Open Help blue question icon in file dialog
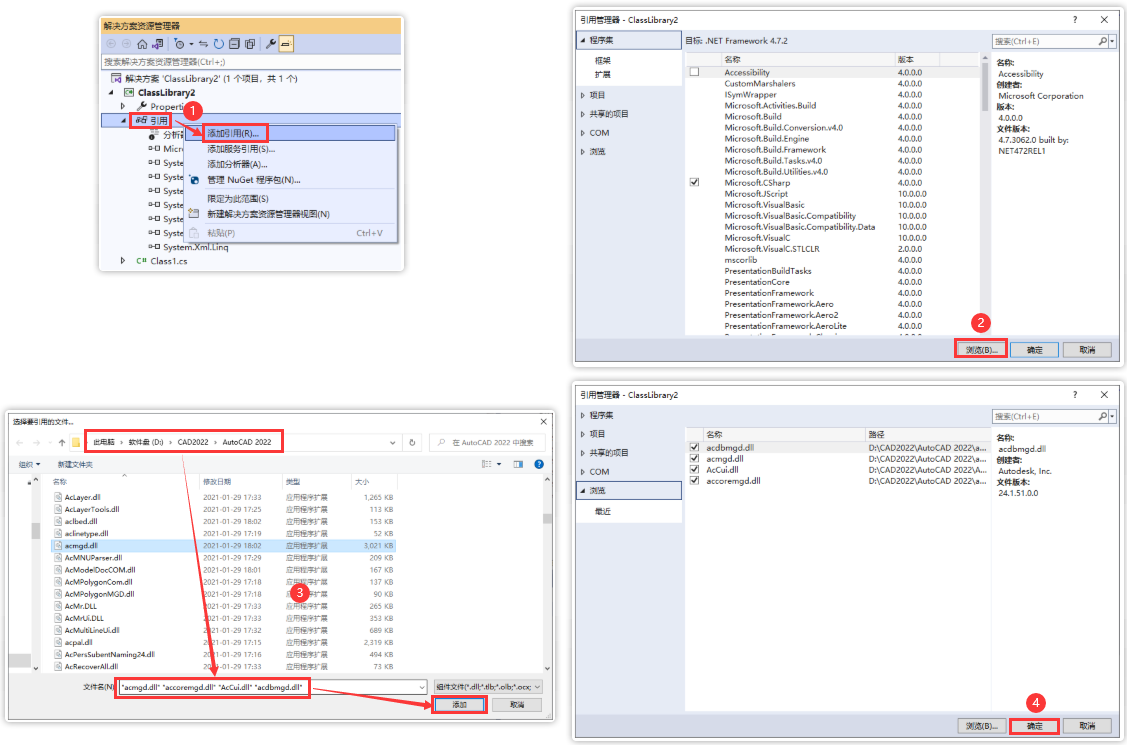This screenshot has height=745, width=1127. (539, 464)
